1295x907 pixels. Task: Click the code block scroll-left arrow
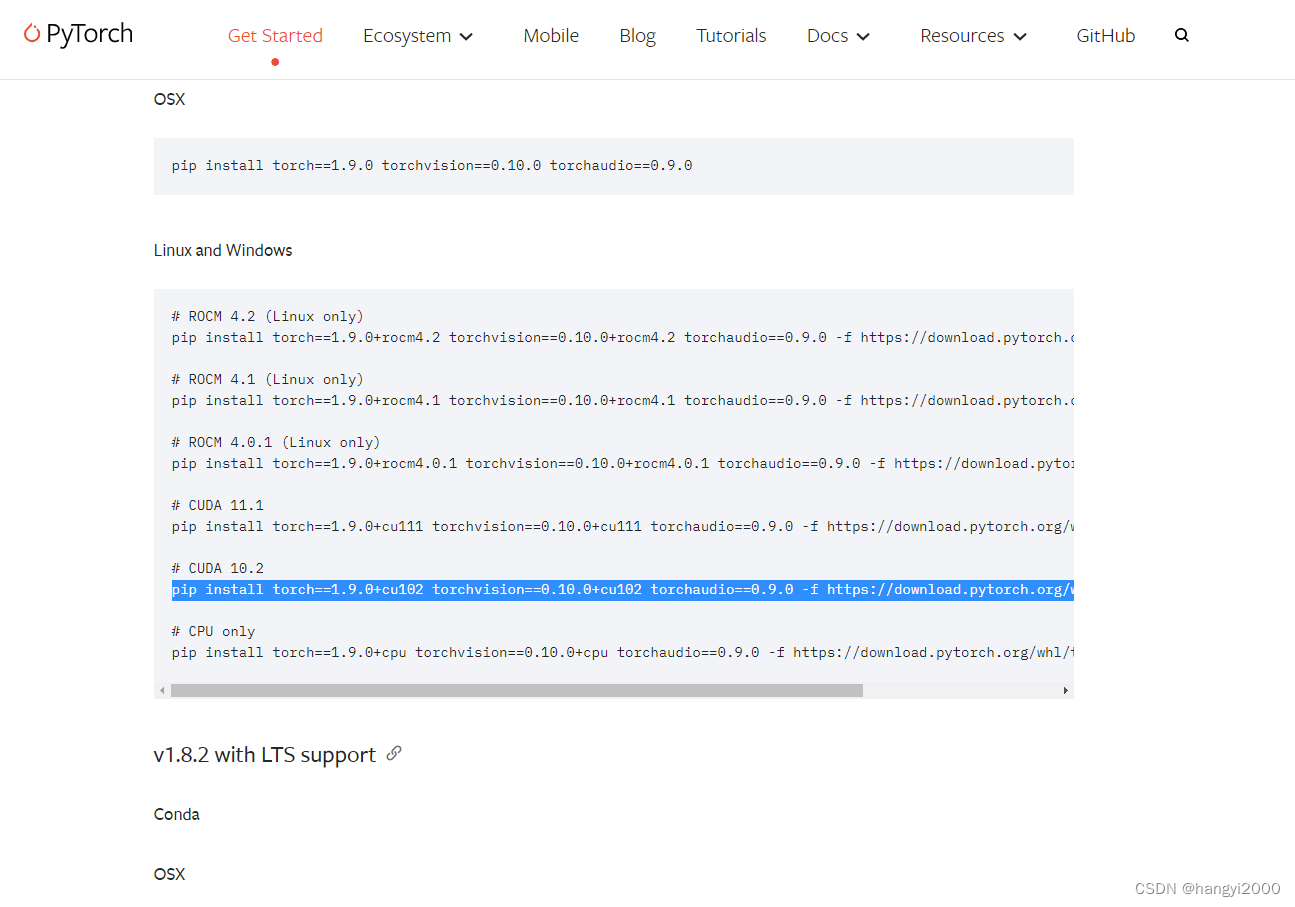click(x=162, y=690)
